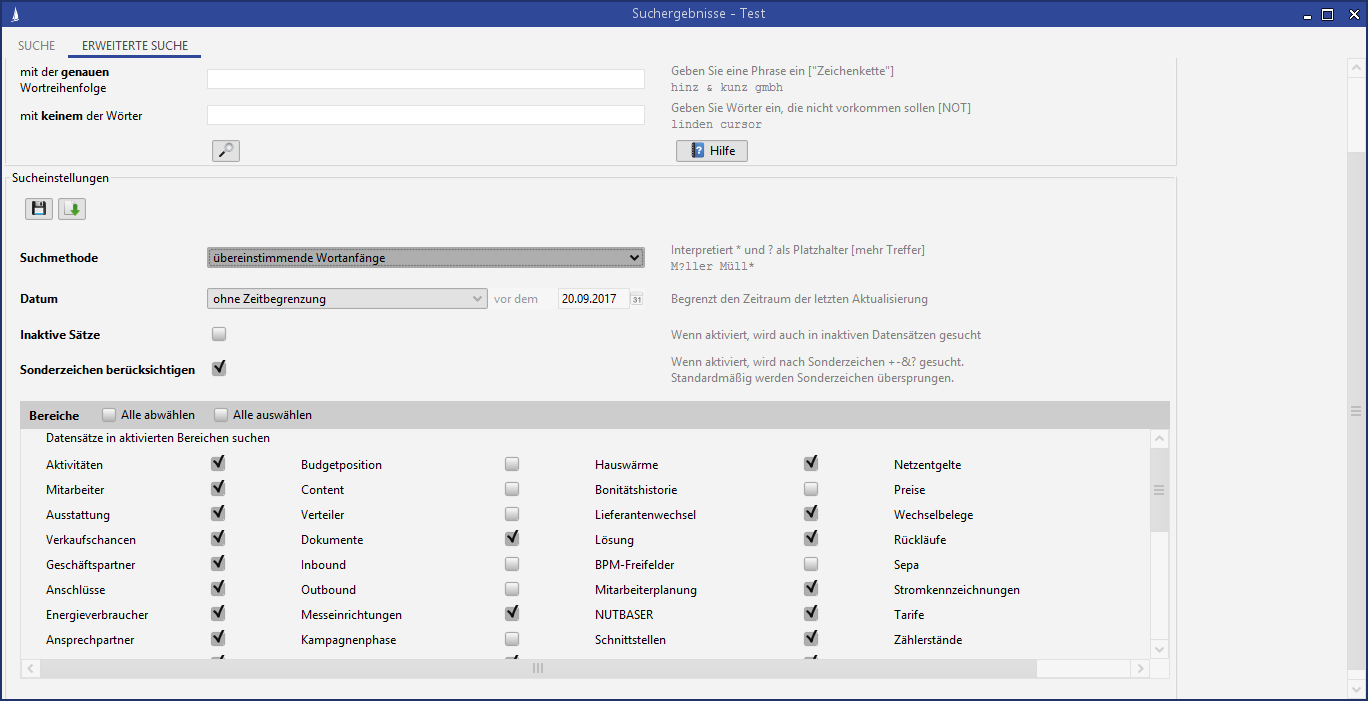
Task: Enable the Inaktive Sätze checkbox
Action: click(219, 334)
